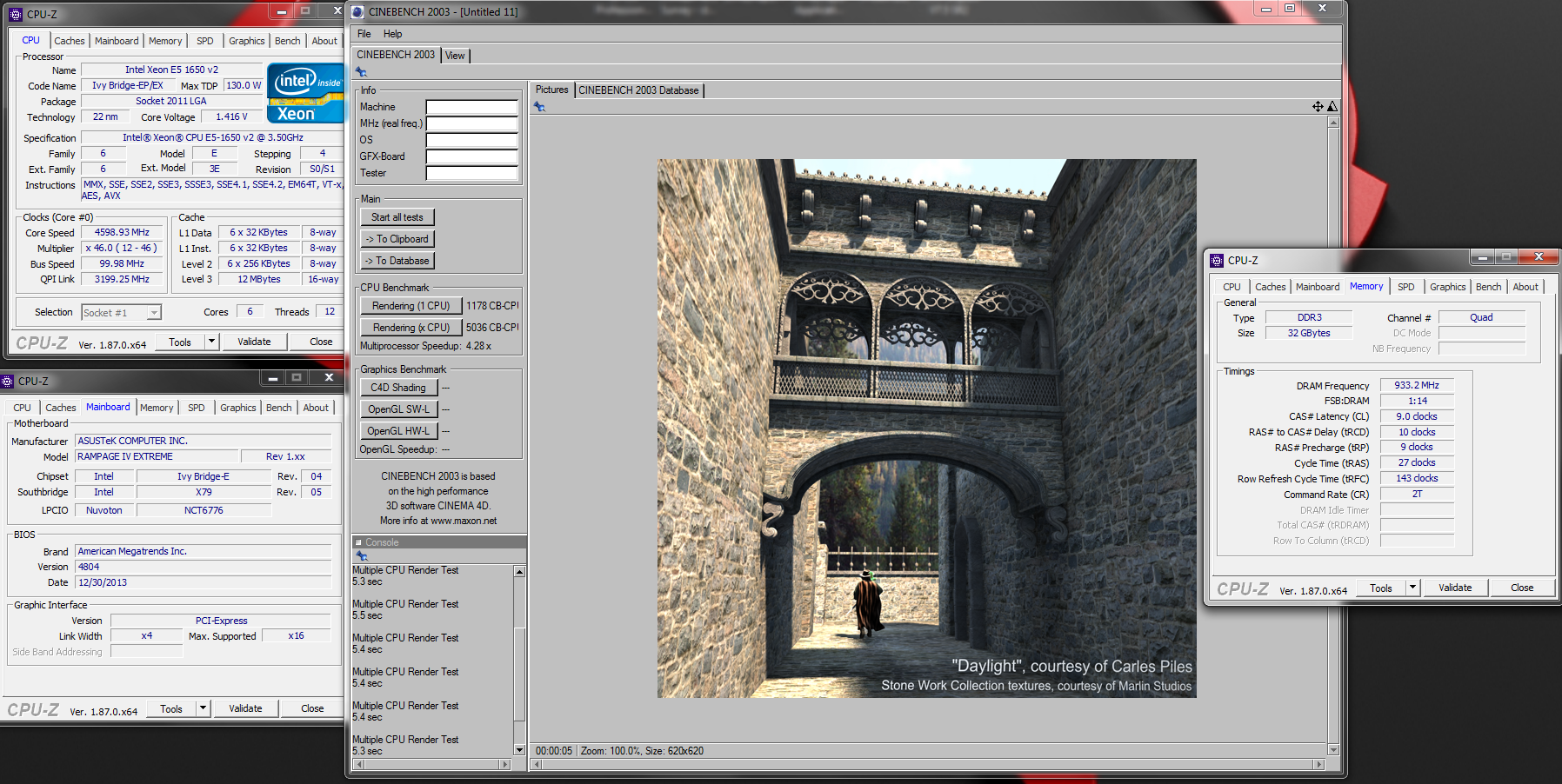Open Caches tab in the CPU window
1562x784 pixels.
[70, 41]
